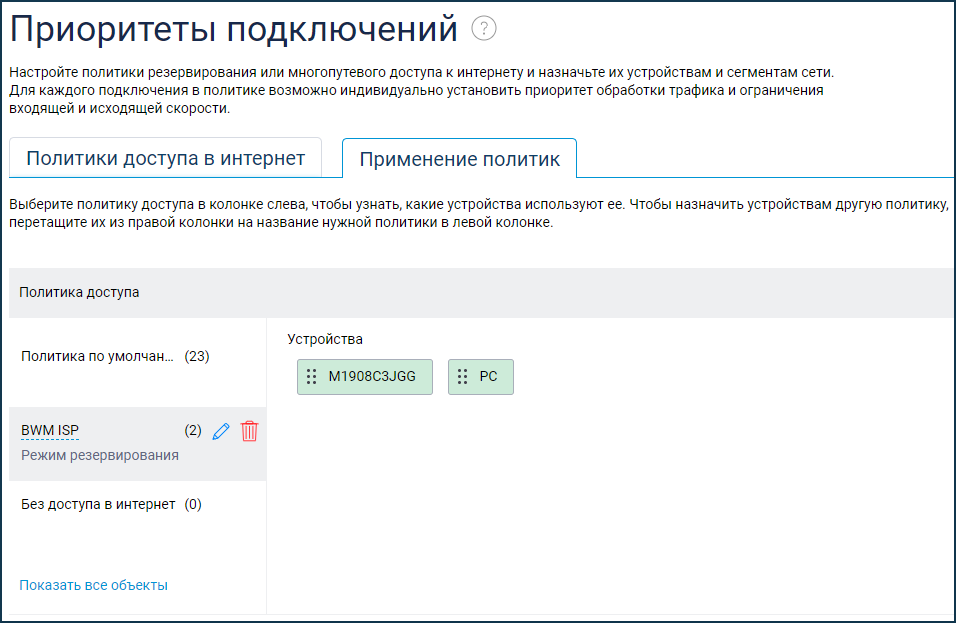Screen dimensions: 956x623
Task: Click the (2) device count beside BWM ISP
Action: click(x=193, y=431)
